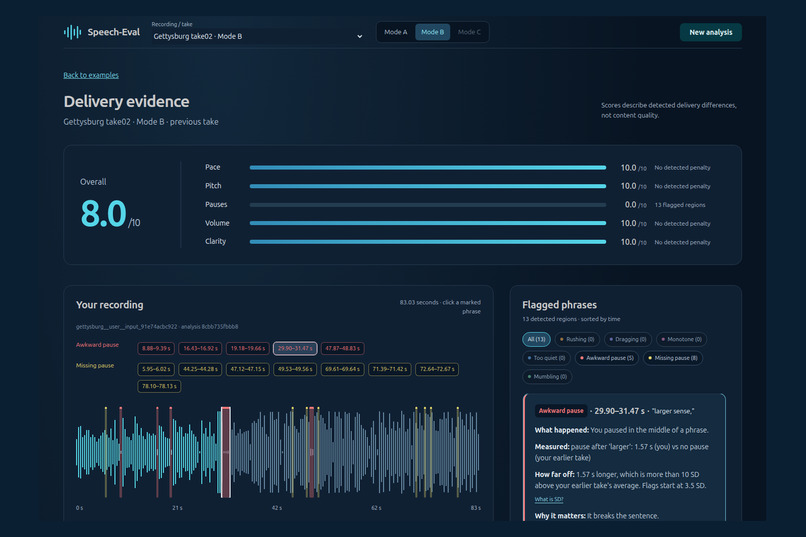Click the '13 flagged regions' text
The image size is (806, 537).
click(x=680, y=205)
